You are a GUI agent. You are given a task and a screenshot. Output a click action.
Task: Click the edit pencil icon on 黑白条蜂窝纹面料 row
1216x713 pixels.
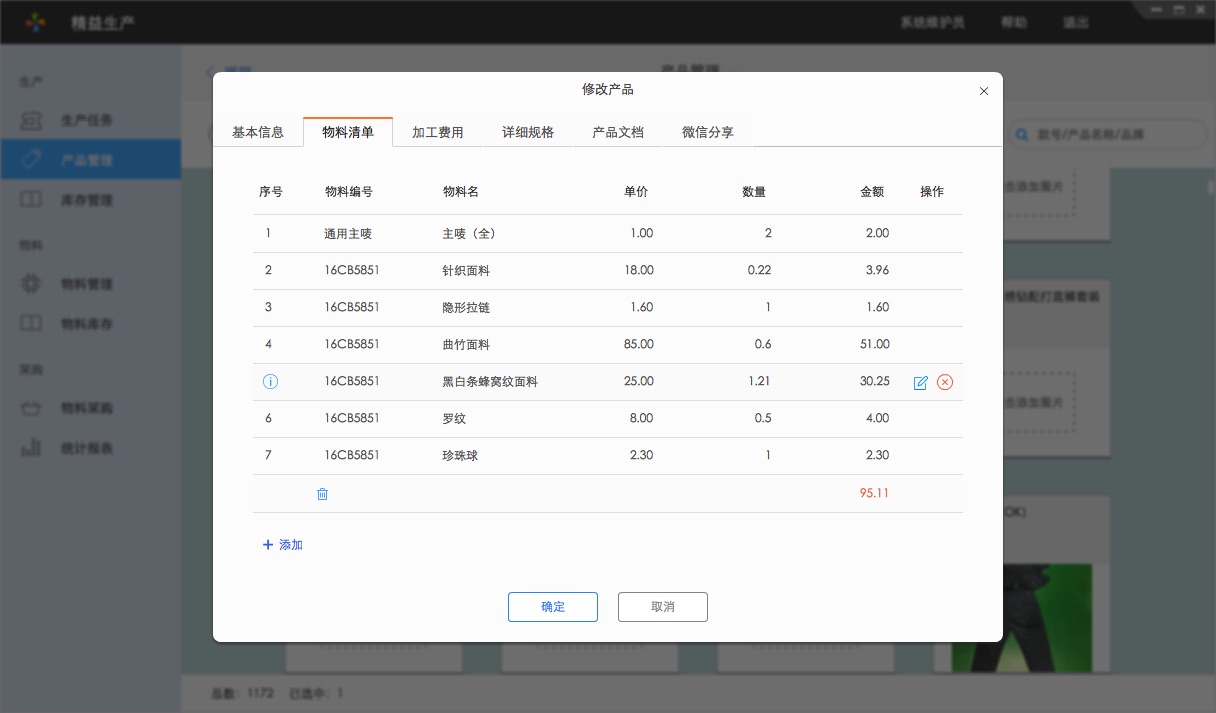click(920, 381)
